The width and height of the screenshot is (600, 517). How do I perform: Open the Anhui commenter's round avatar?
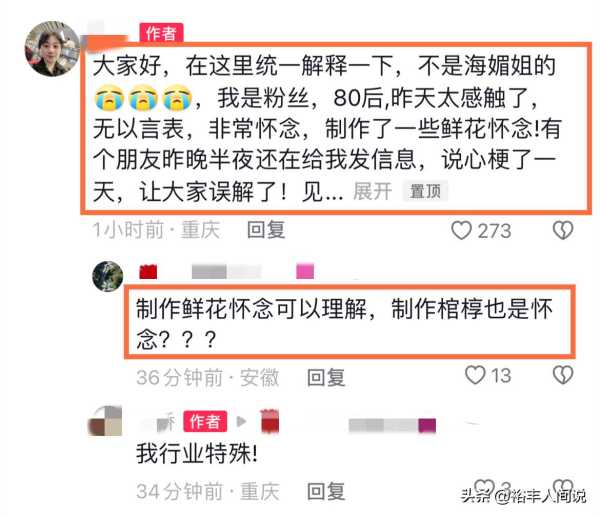108,276
